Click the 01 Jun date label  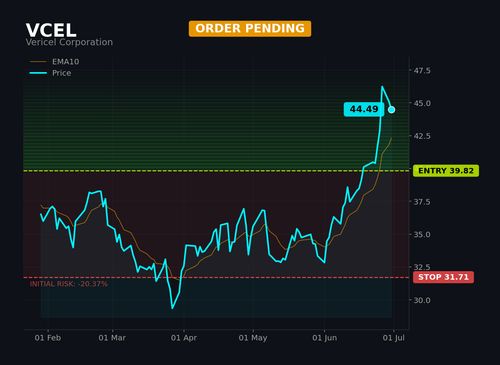(324, 338)
